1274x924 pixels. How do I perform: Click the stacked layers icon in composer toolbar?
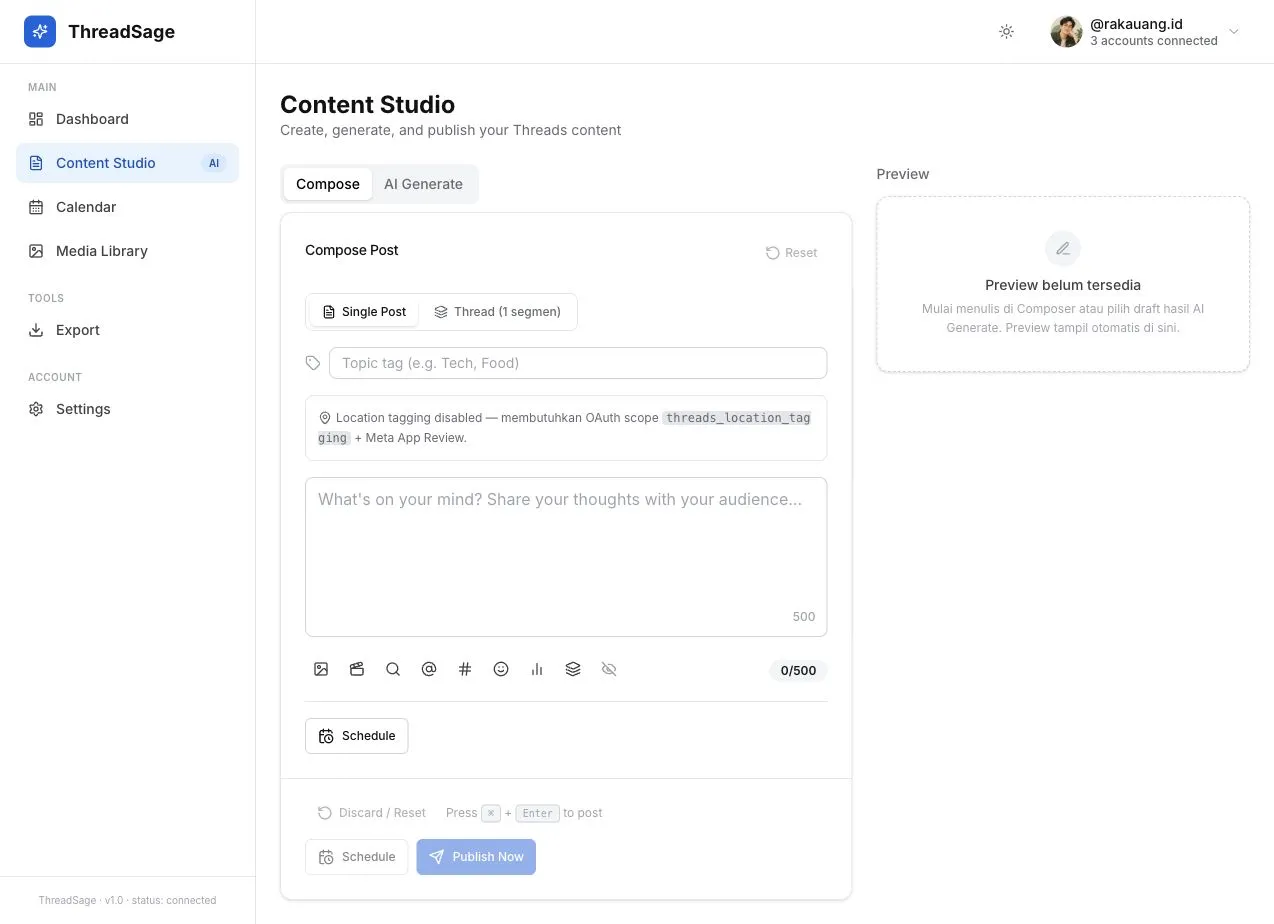(573, 669)
